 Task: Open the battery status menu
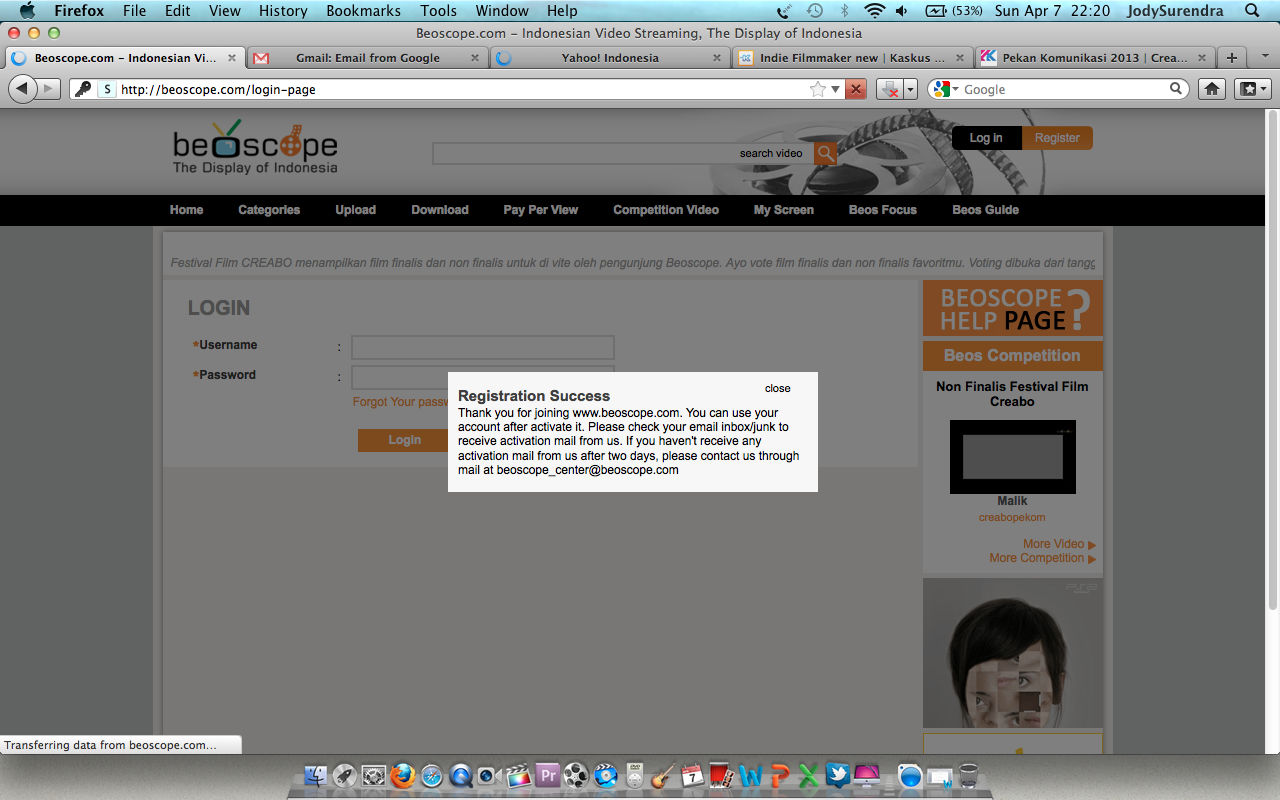tap(955, 11)
